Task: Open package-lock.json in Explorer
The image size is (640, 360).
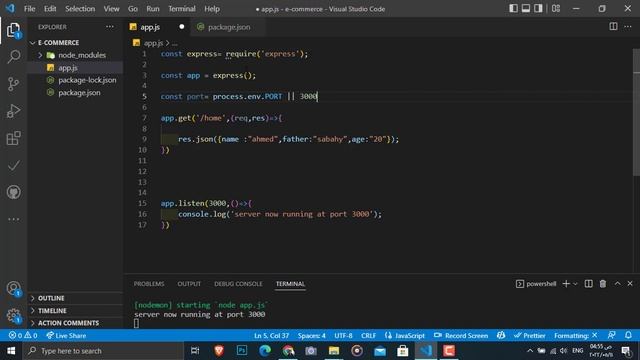Action: click(76, 80)
